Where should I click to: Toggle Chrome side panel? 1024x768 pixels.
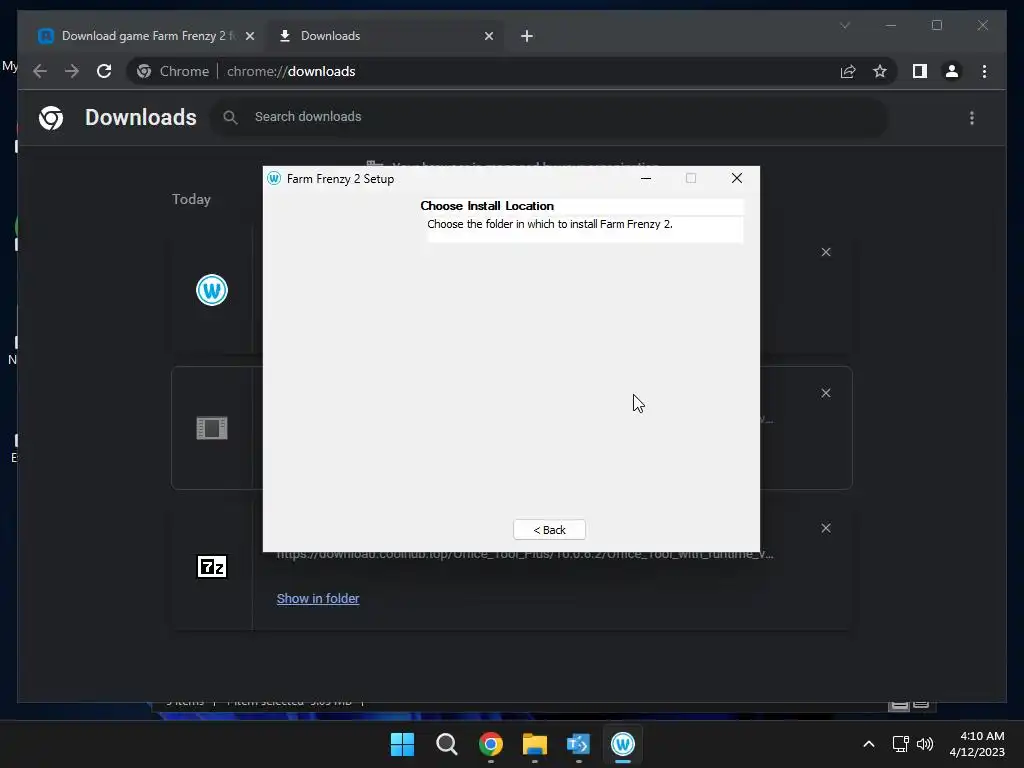pos(920,71)
